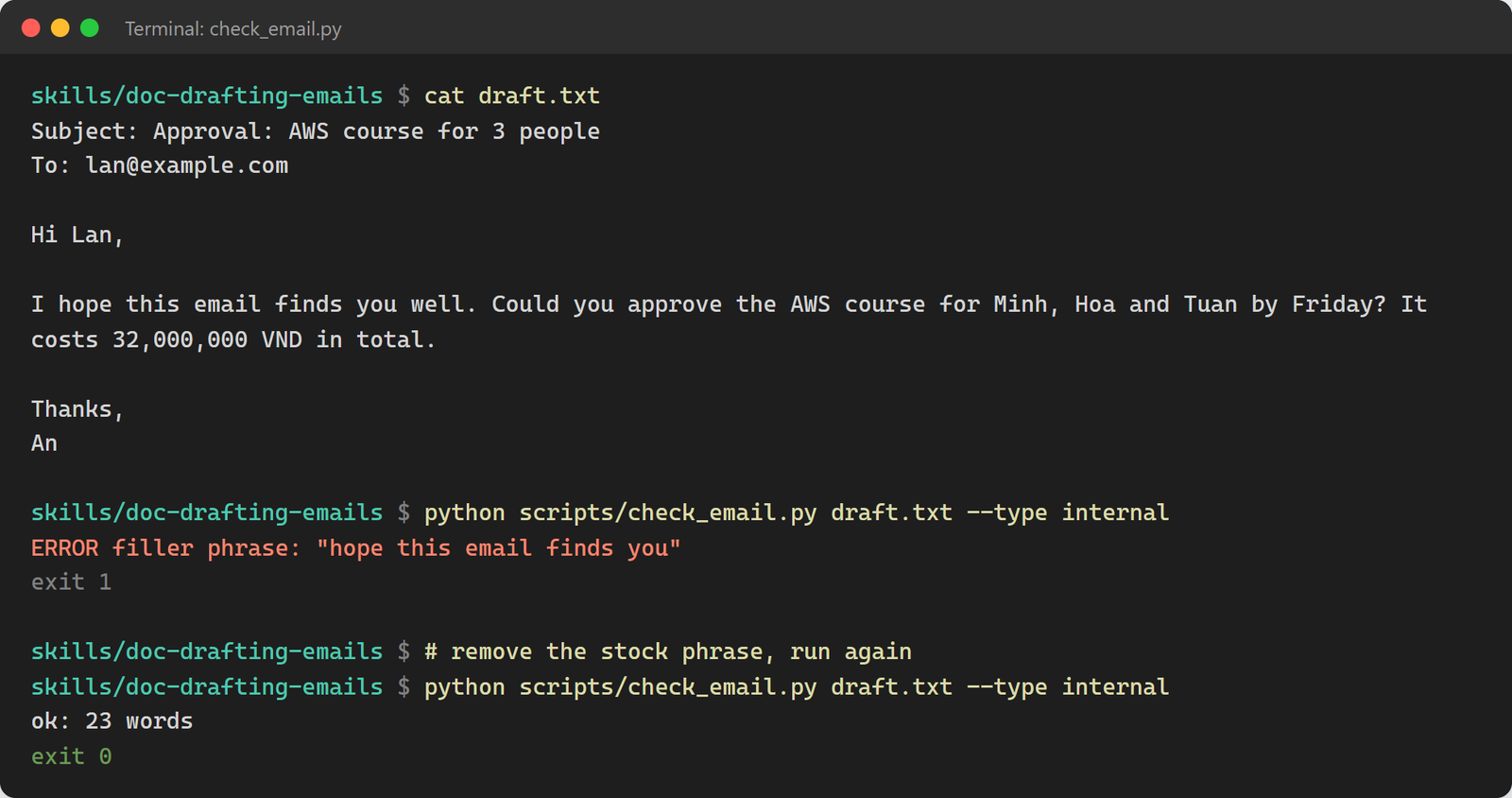Click the "To: lan@example.com" line

[x=160, y=165]
